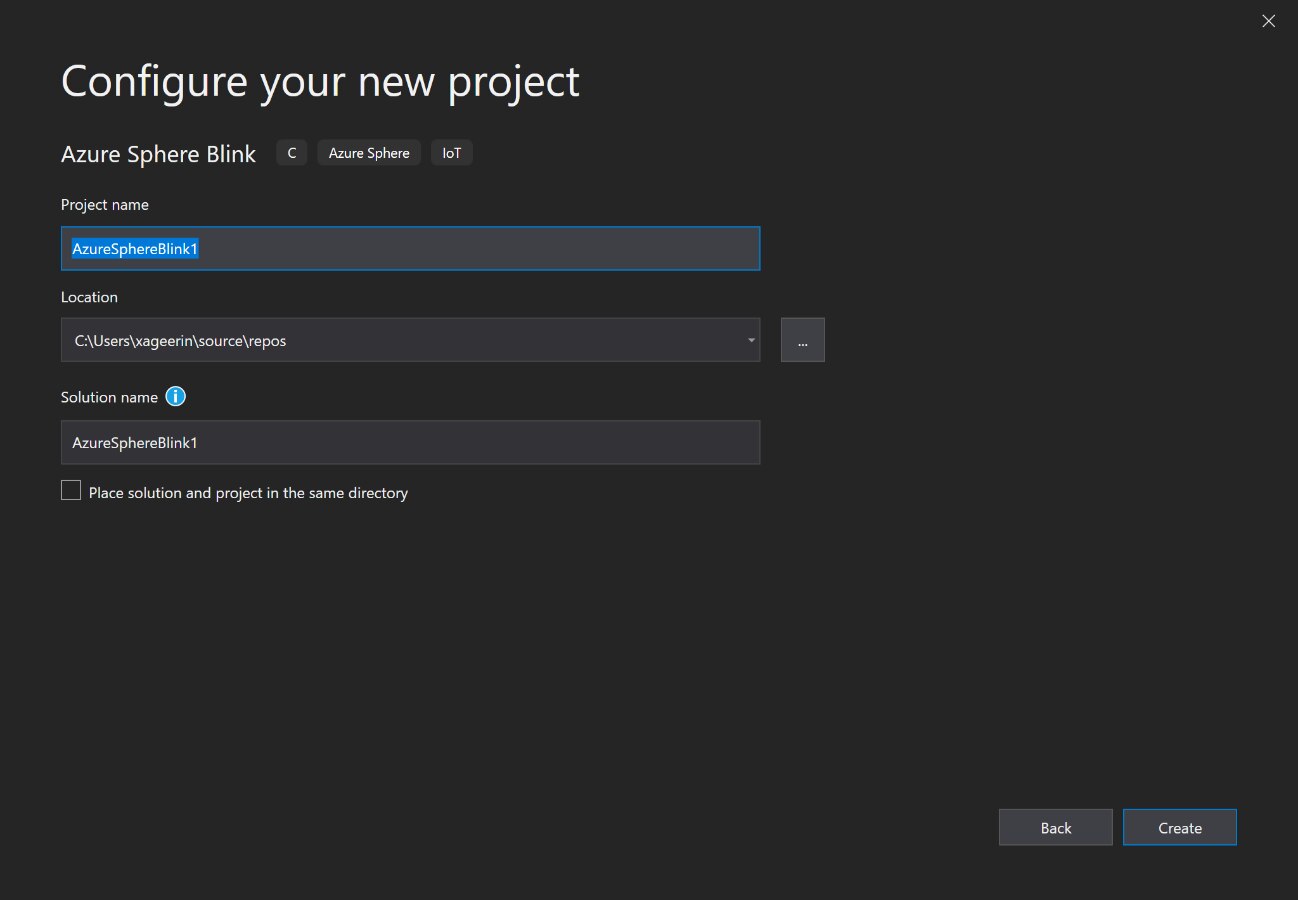Click the 'Project name' field label
Image resolution: width=1298 pixels, height=900 pixels.
click(105, 205)
